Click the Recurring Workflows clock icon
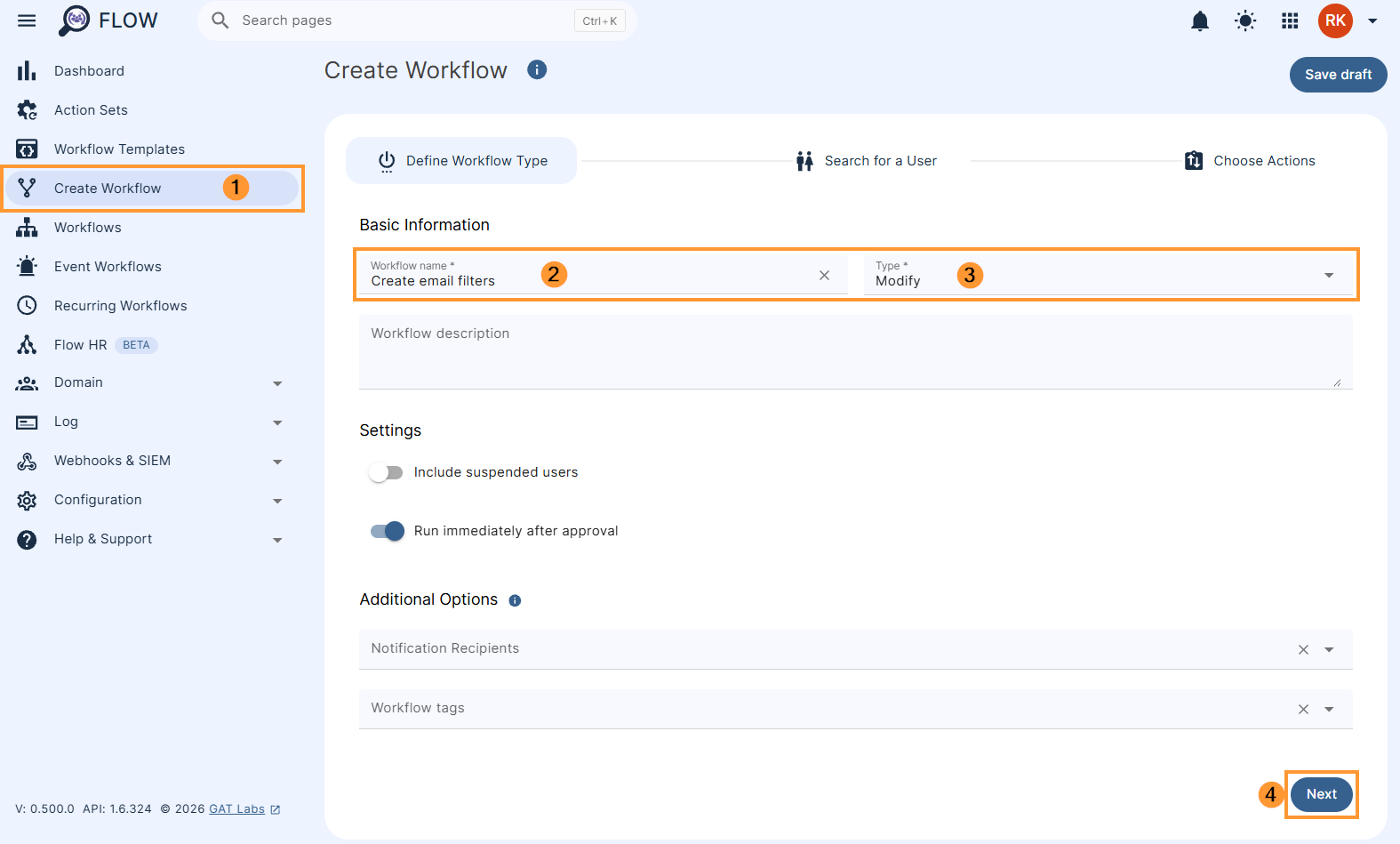This screenshot has width=1400, height=844. coord(27,306)
